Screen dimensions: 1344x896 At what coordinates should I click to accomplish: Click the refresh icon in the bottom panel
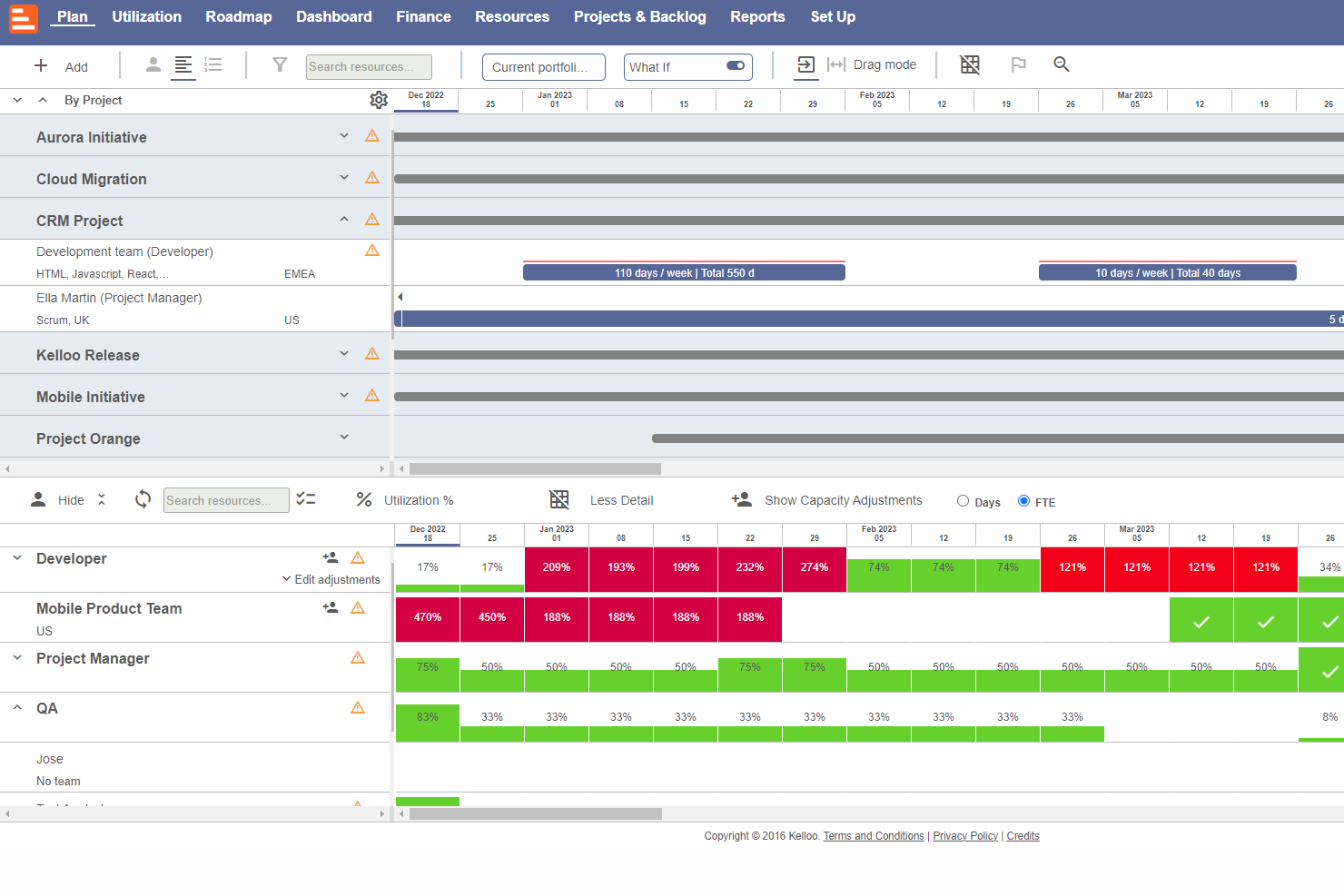click(x=143, y=499)
